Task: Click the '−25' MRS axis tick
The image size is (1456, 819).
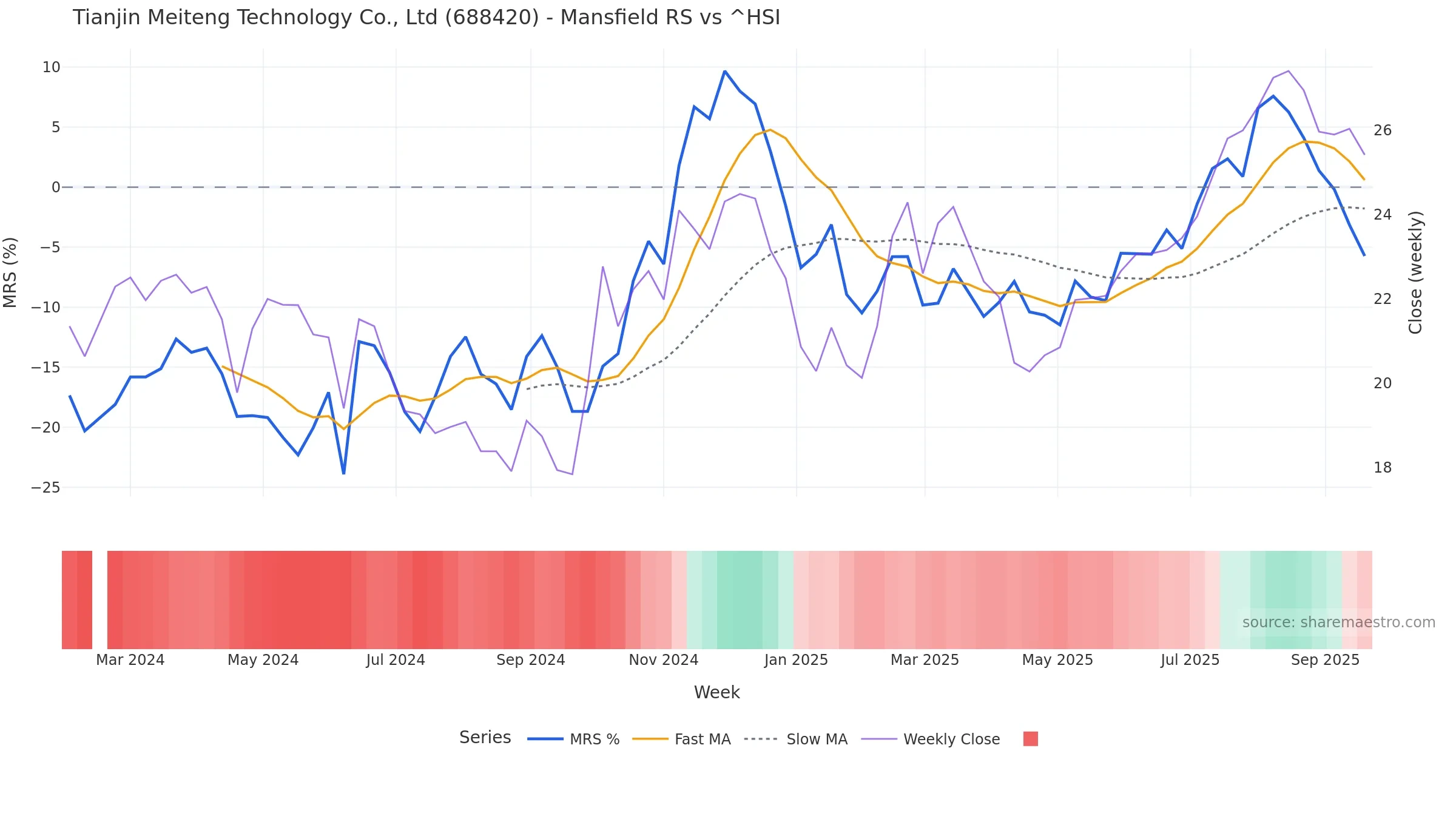Action: [46, 488]
